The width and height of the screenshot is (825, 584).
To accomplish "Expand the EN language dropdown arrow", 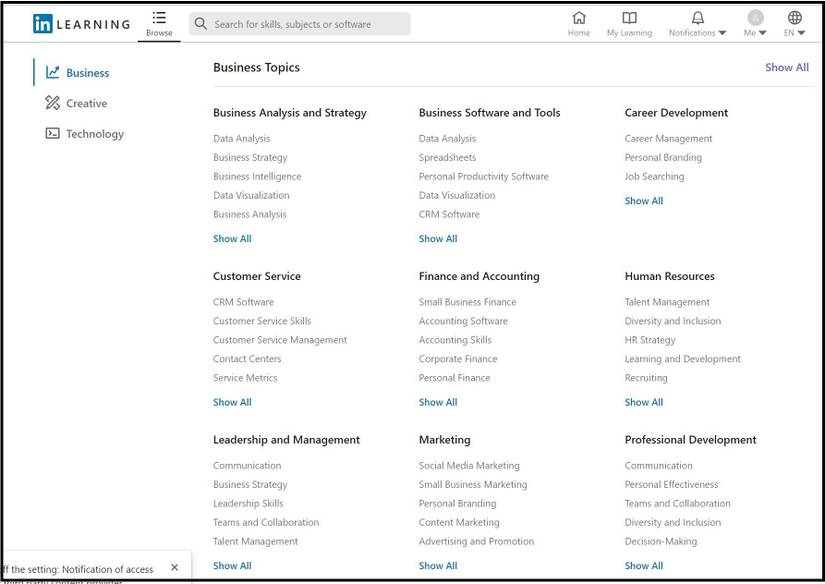I will tap(801, 33).
